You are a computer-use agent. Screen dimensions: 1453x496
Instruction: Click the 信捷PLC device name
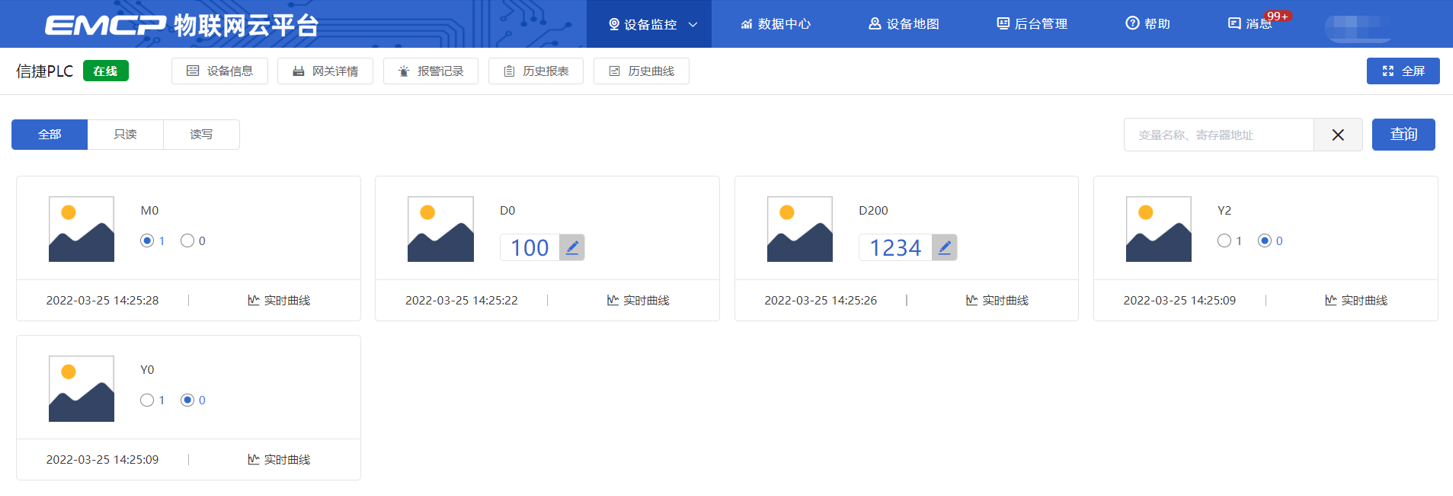pyautogui.click(x=45, y=71)
